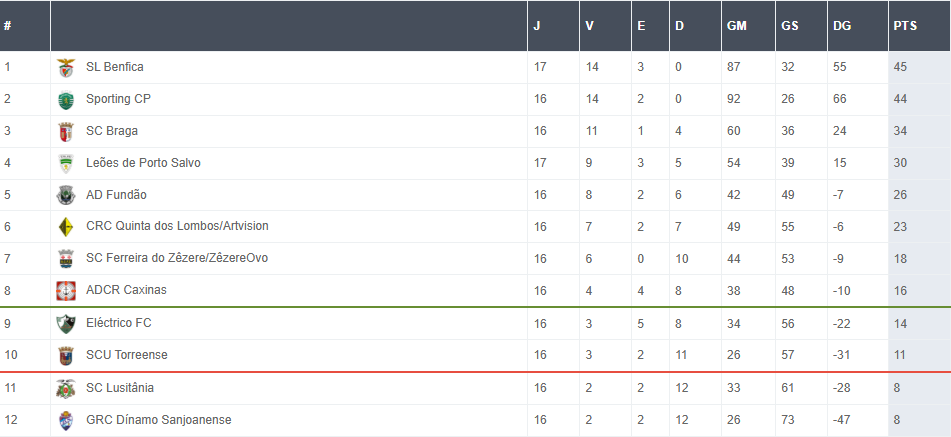Screen dimensions: 951x437
Task: Click the GM column header
Action: click(x=736, y=26)
